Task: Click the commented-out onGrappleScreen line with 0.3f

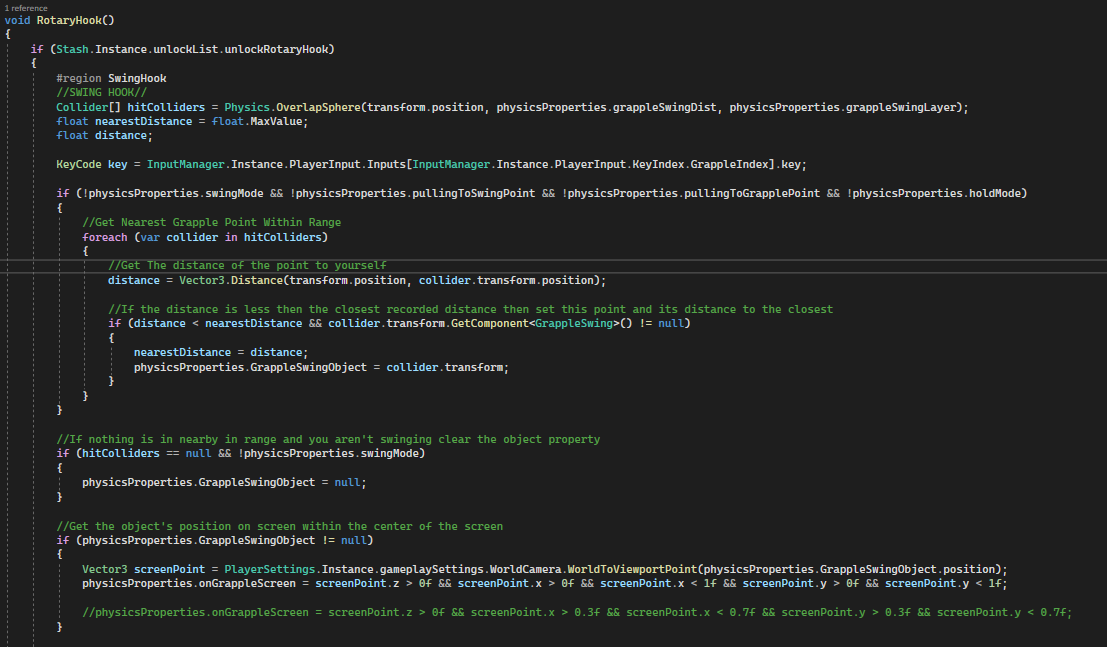Action: coord(577,612)
